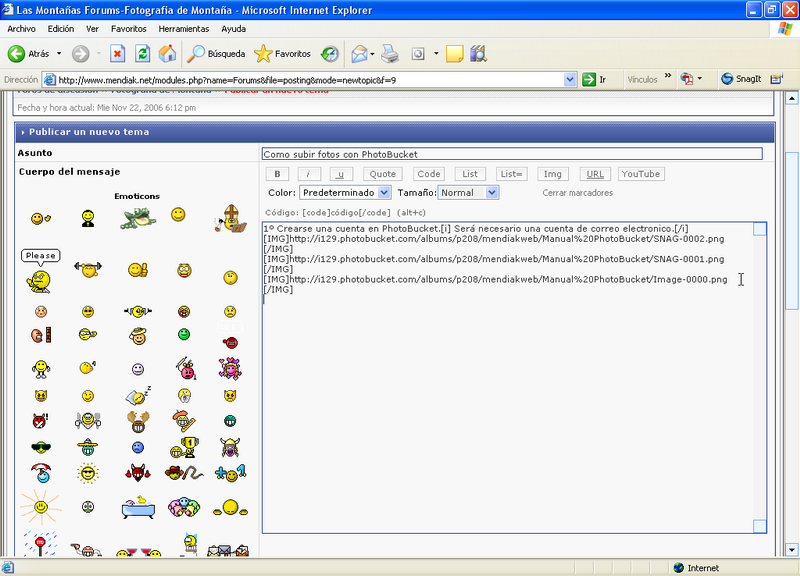
Task: Click the Atrás back arrow icon
Action: tap(16, 54)
